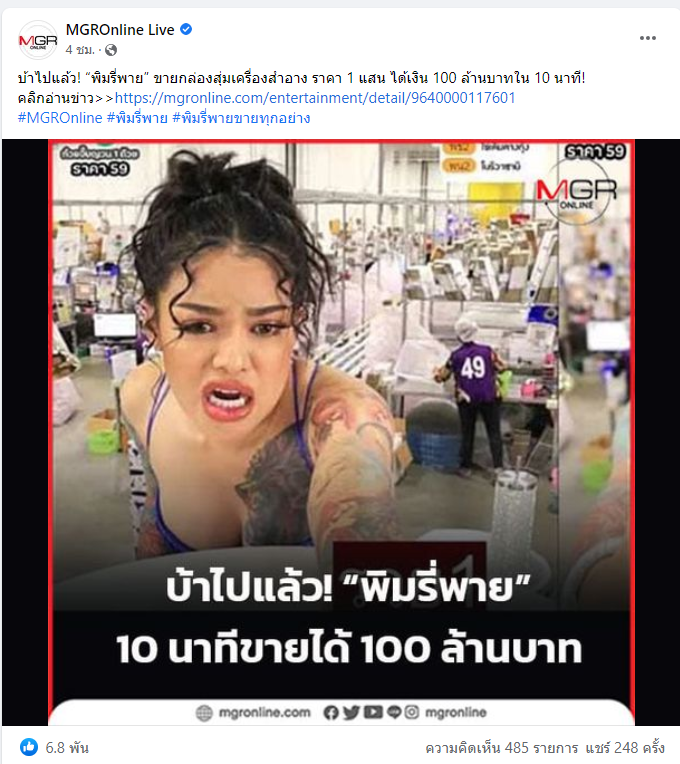This screenshot has height=764, width=680.
Task: Open the mgronline.com entertainment article link
Action: coord(315,98)
